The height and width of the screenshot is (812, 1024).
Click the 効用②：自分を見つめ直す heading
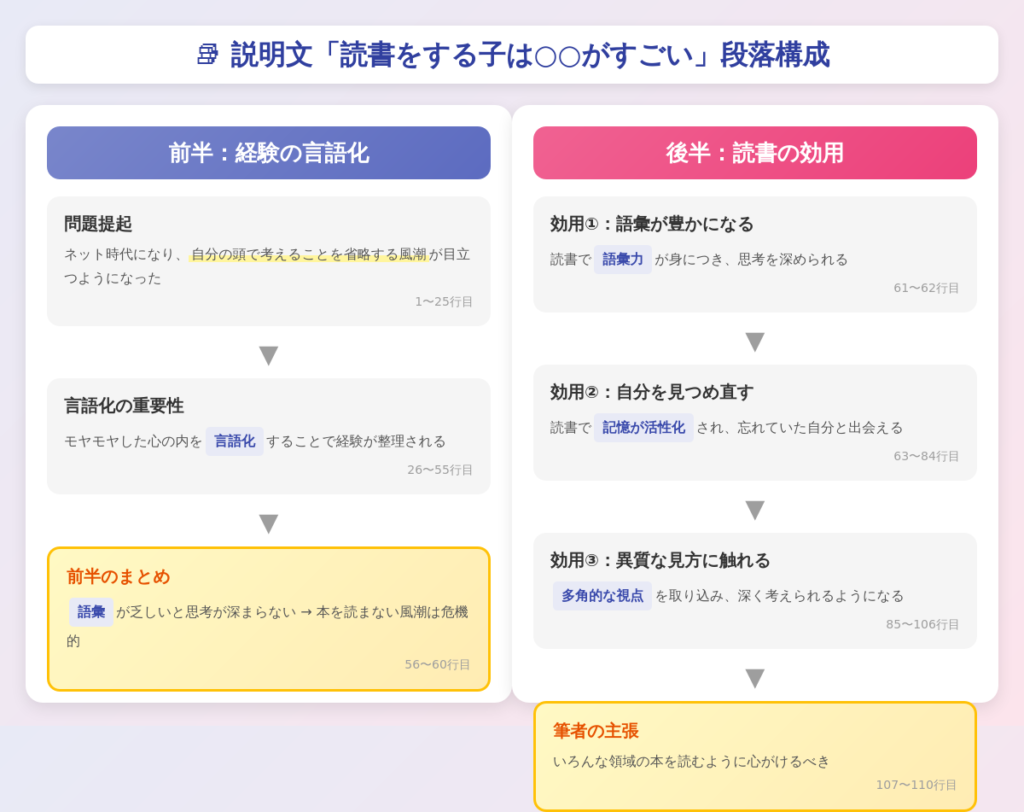652,392
